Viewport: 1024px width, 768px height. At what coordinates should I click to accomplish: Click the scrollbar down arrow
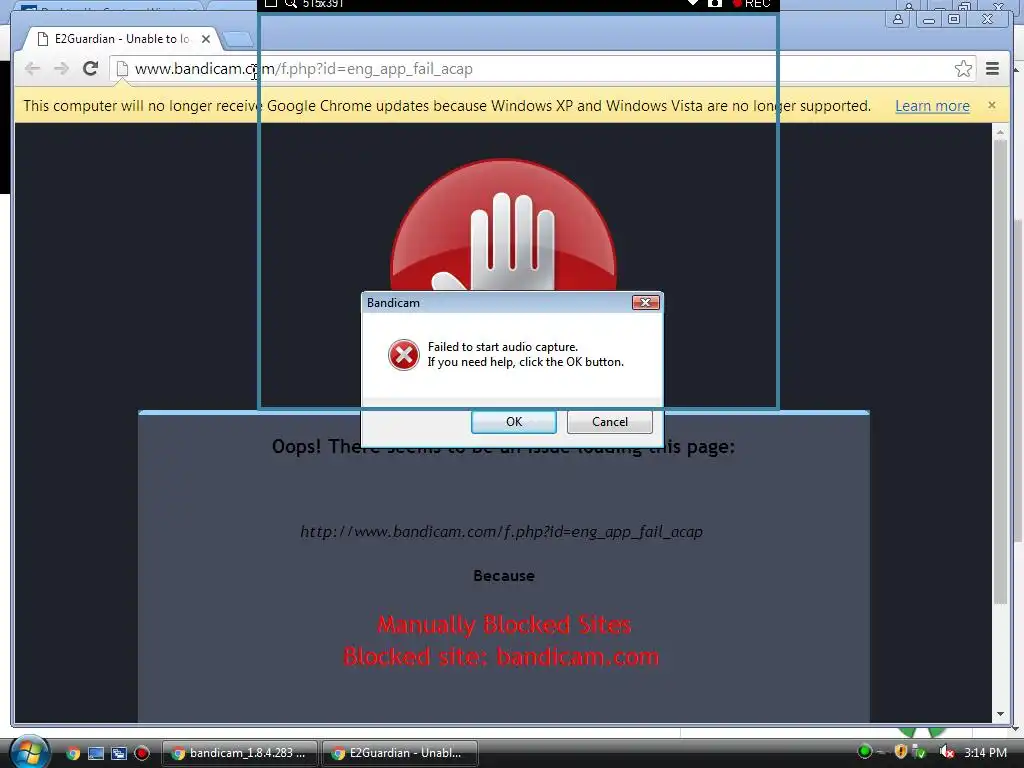click(x=1000, y=714)
